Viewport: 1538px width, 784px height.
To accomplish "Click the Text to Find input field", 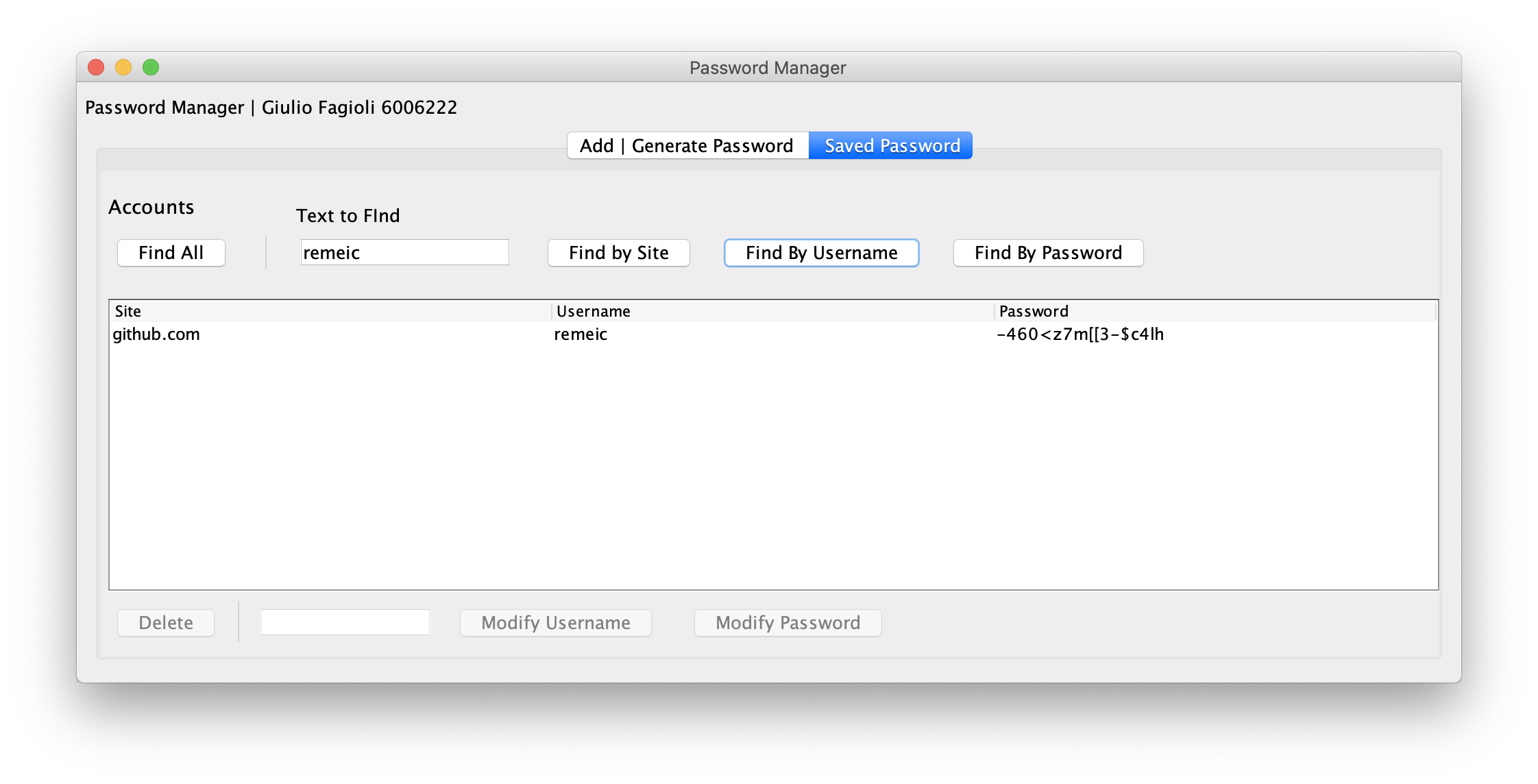I will pyautogui.click(x=404, y=252).
